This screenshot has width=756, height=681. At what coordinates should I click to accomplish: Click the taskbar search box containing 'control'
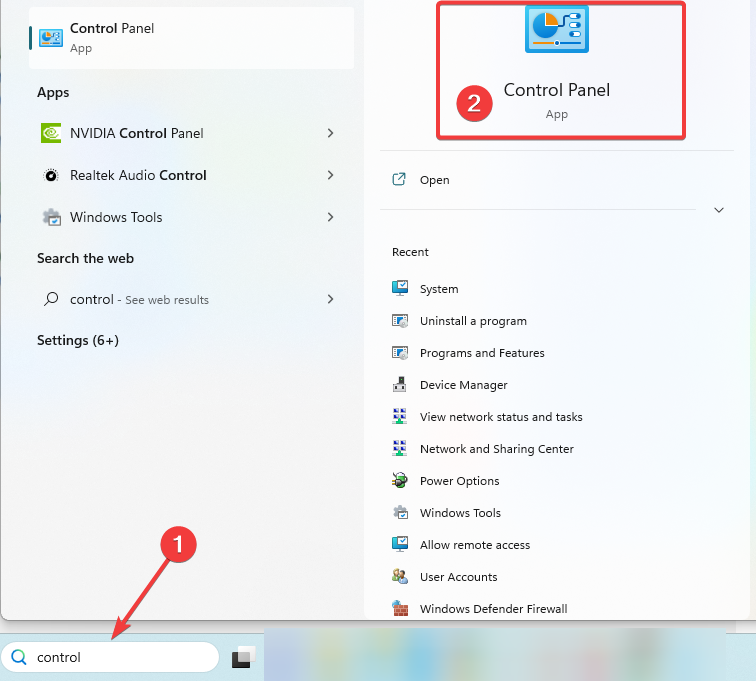click(x=110, y=657)
